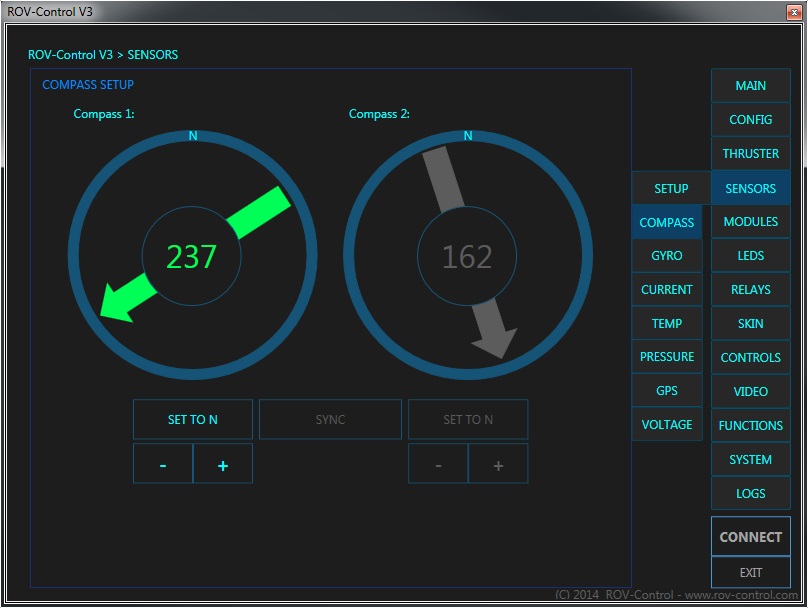Open the GYRO sensor settings
Viewport: 808px width, 608px height.
coord(667,255)
